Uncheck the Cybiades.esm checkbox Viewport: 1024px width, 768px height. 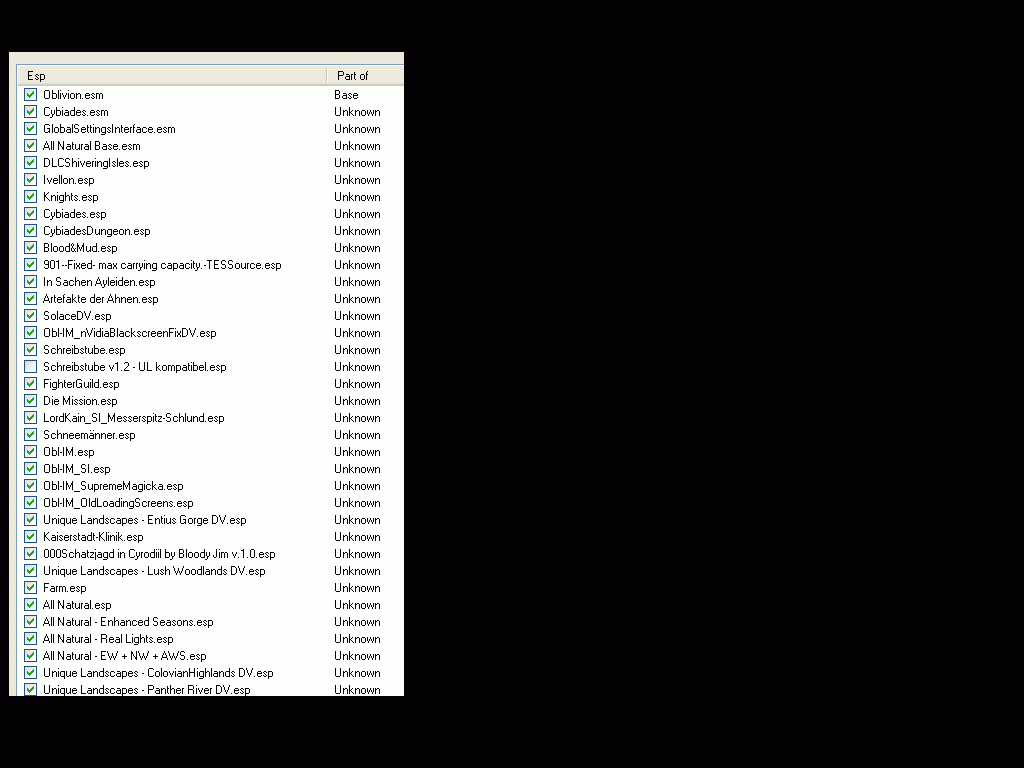point(31,112)
